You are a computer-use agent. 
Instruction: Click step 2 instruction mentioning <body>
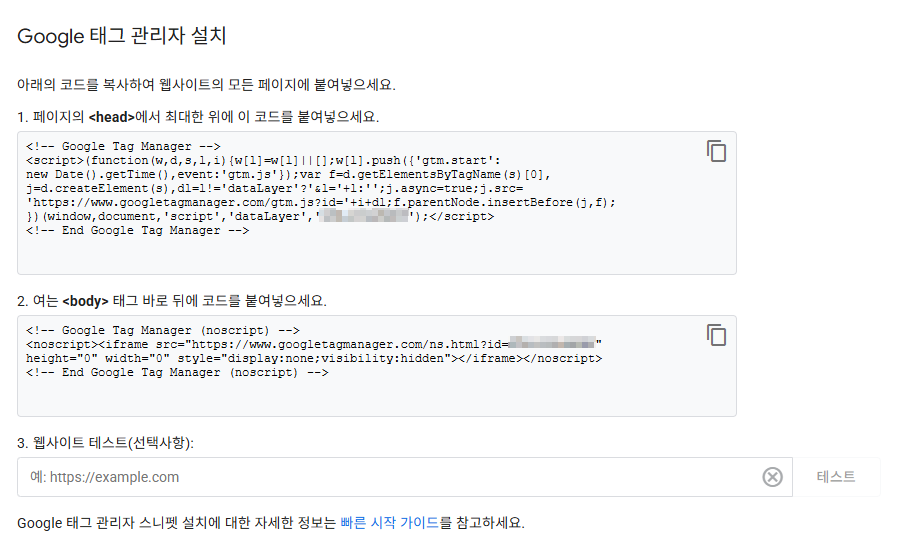click(x=172, y=301)
